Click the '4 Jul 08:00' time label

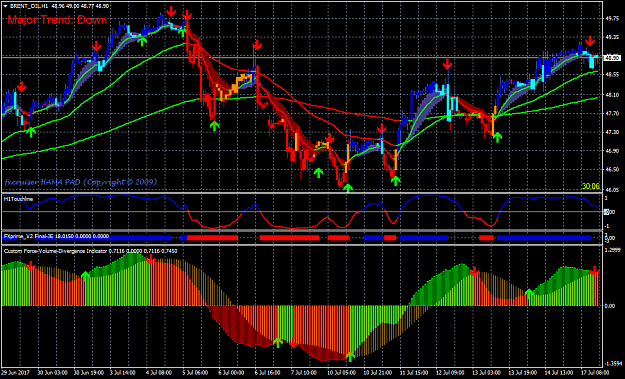(x=159, y=373)
